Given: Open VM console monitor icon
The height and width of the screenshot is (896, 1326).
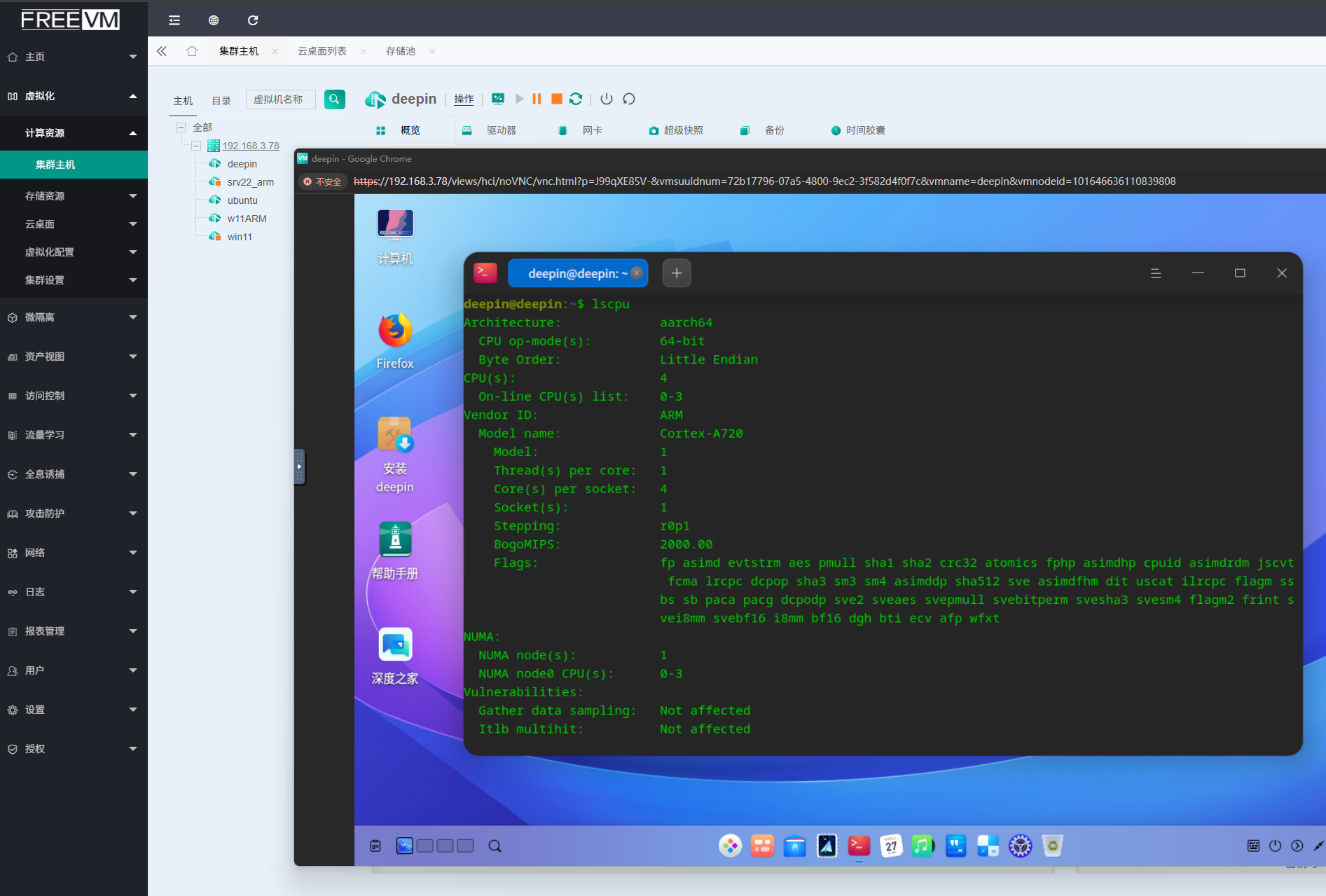Looking at the screenshot, I should pyautogui.click(x=498, y=99).
